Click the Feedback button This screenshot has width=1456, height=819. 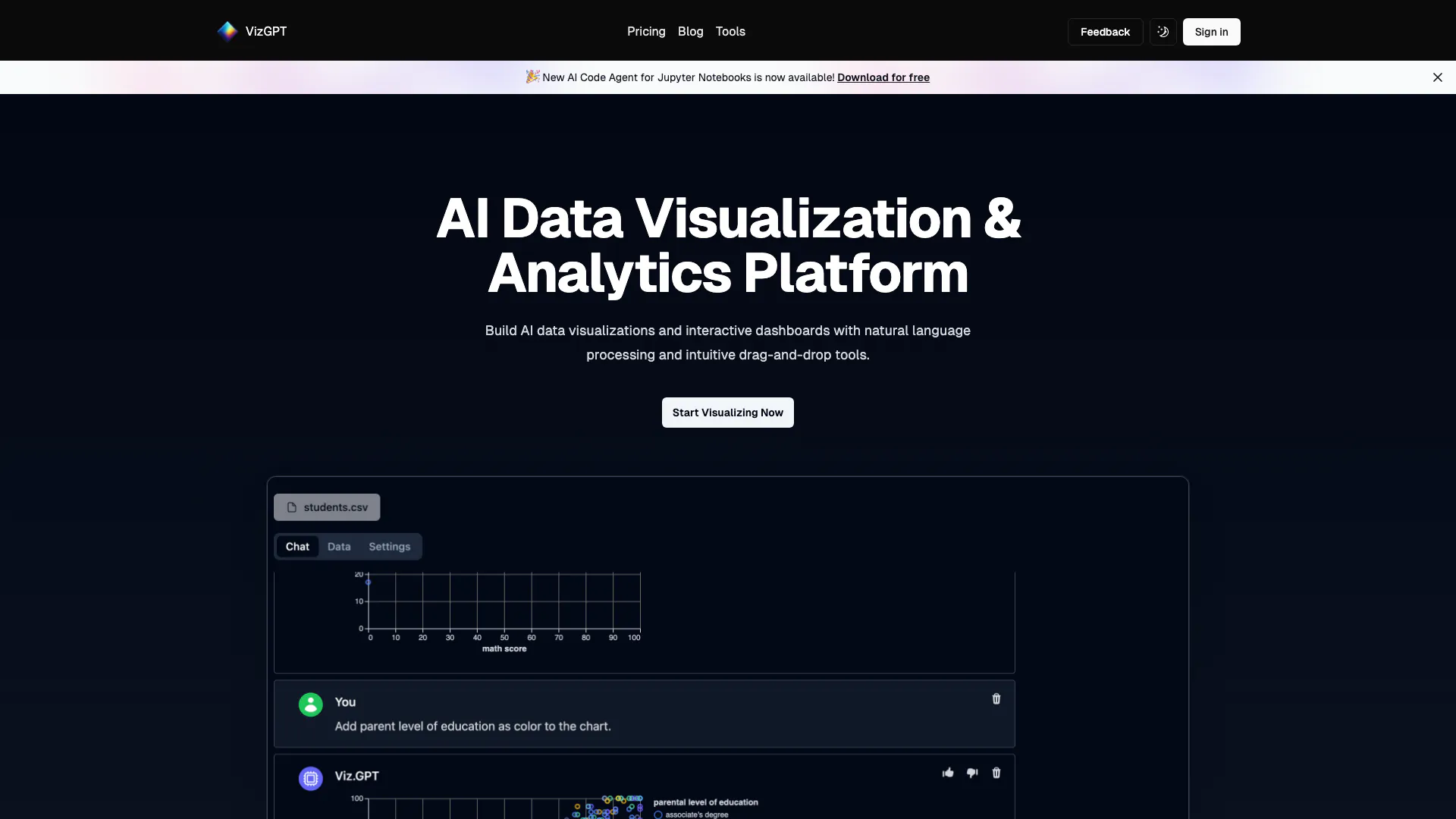click(x=1105, y=32)
